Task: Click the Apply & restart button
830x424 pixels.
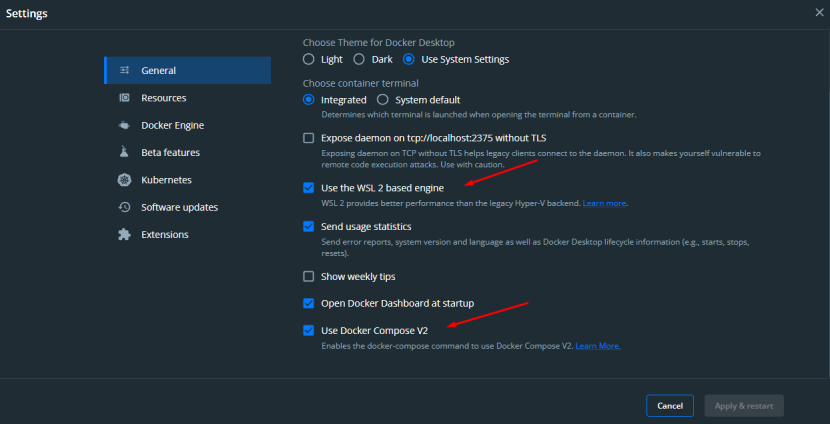Action: (744, 406)
